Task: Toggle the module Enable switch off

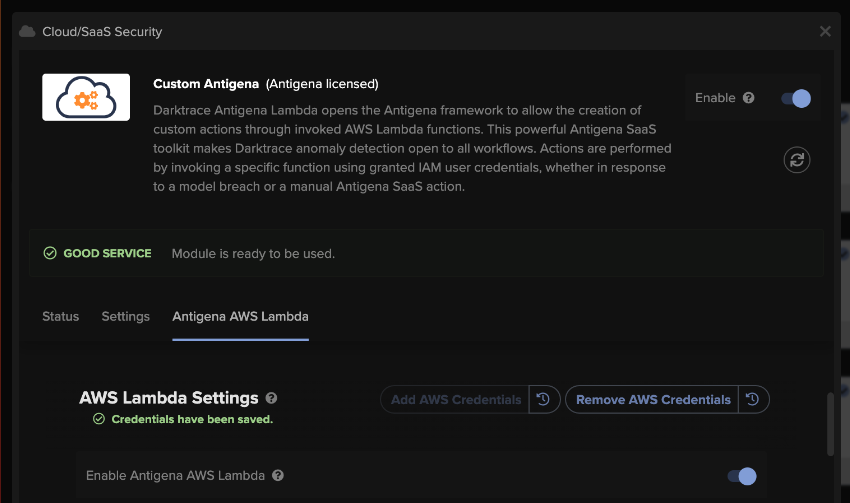Action: pyautogui.click(x=796, y=98)
